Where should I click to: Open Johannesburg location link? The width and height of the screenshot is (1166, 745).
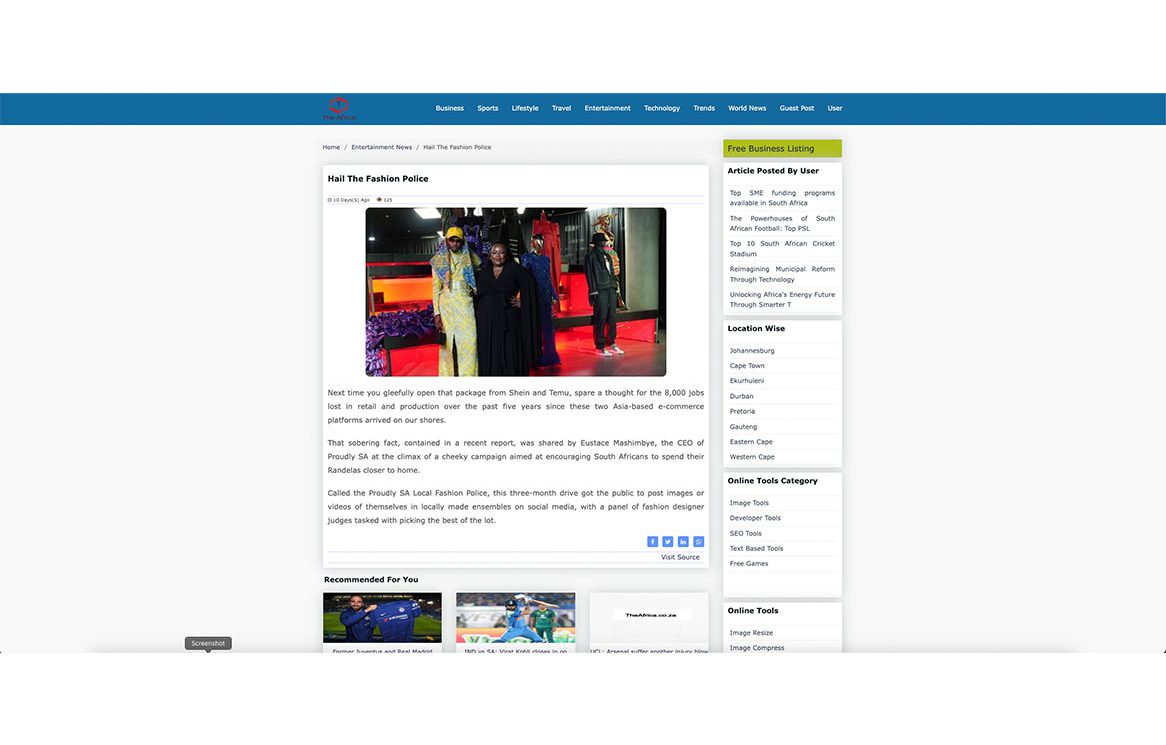coord(752,351)
